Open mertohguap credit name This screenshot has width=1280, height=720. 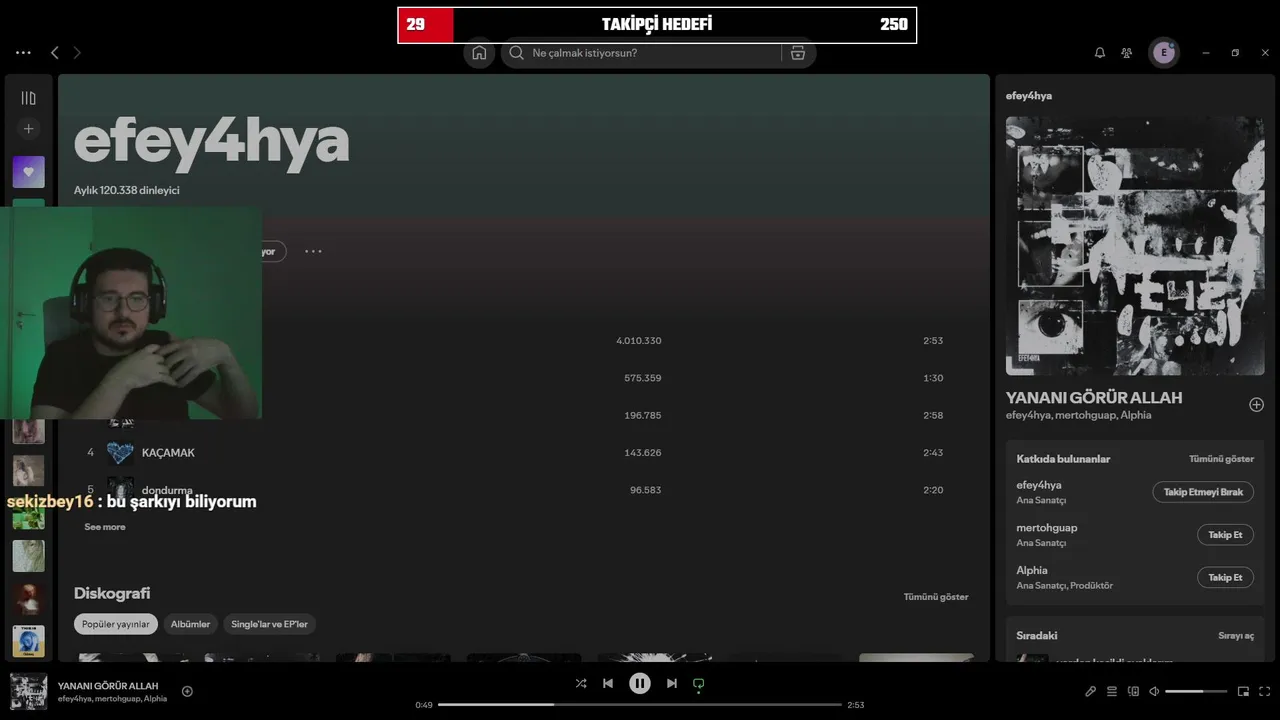click(1047, 528)
